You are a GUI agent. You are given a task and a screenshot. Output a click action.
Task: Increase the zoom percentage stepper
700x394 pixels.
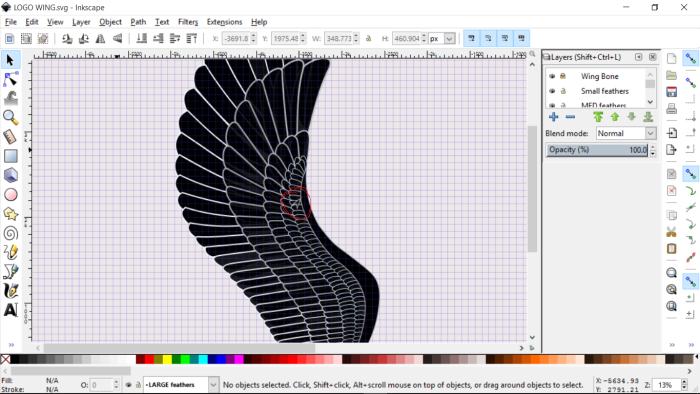684,382
